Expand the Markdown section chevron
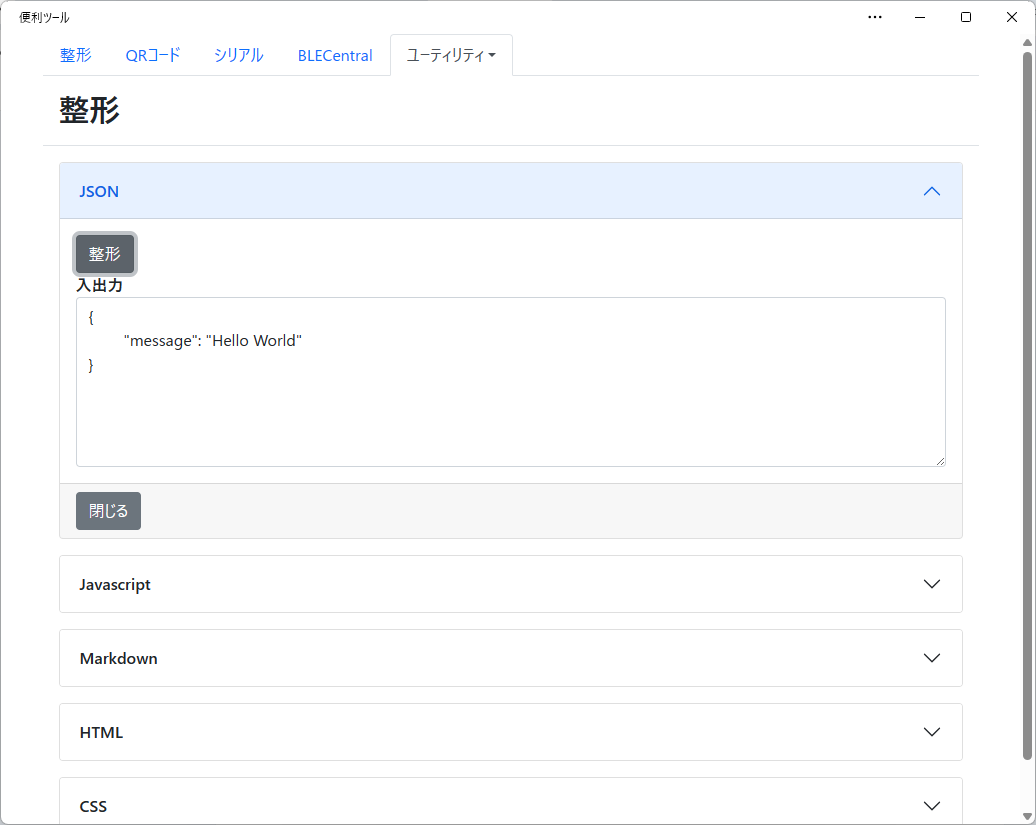 [932, 658]
